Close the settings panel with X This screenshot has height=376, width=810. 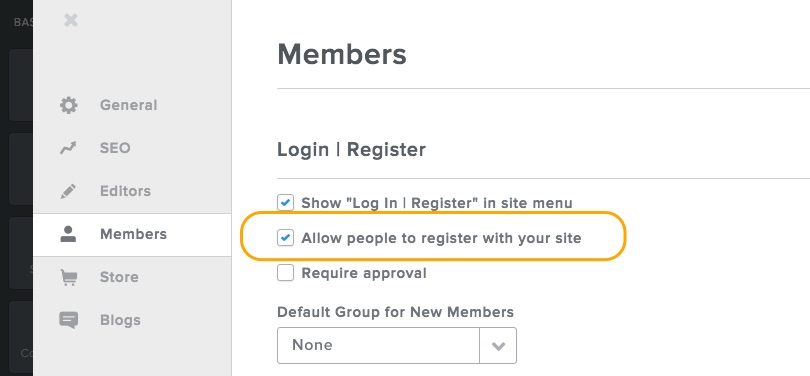[71, 21]
